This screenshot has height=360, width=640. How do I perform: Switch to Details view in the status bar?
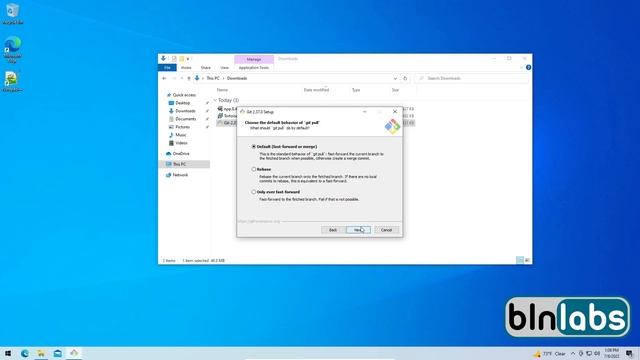click(x=520, y=260)
